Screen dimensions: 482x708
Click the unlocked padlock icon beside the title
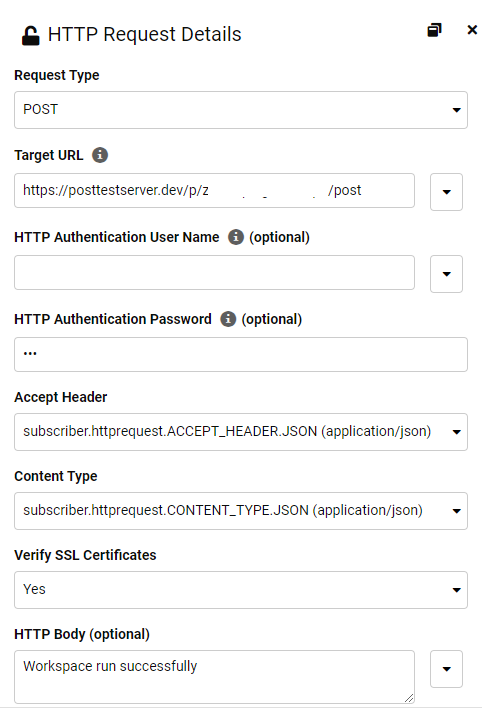(31, 36)
